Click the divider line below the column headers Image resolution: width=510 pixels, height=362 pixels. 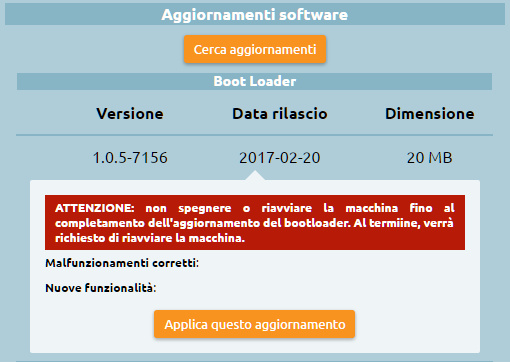pyautogui.click(x=254, y=135)
